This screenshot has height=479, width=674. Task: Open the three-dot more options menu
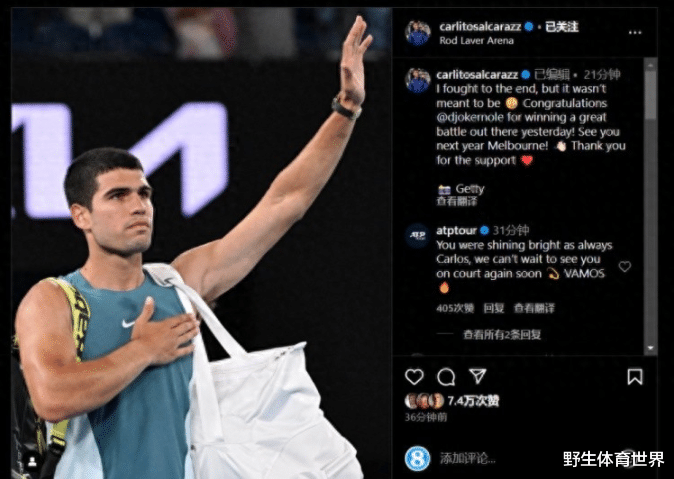635,32
